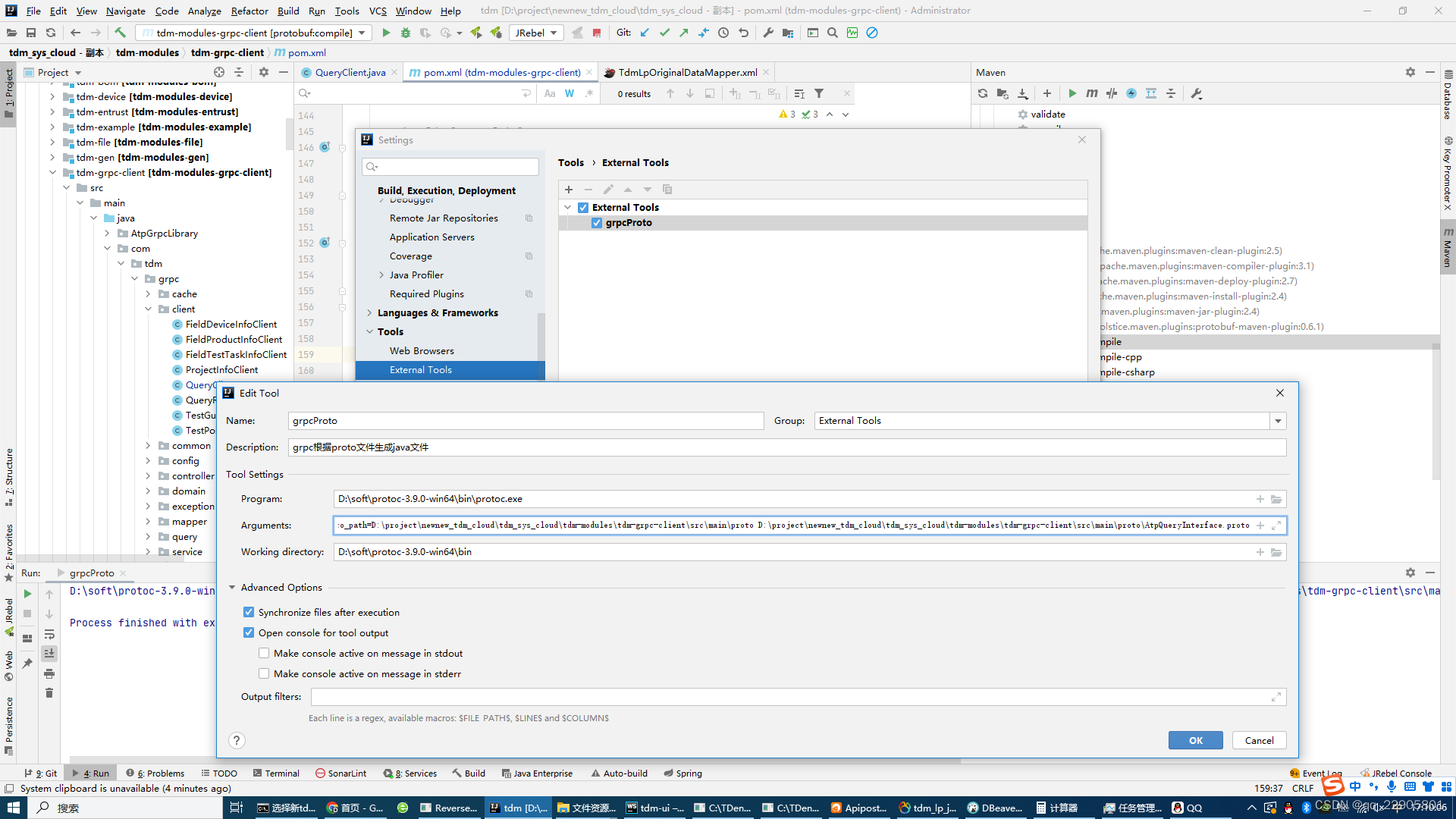The height and width of the screenshot is (819, 1456).
Task: Collapse the Advanced Options section
Action: point(233,588)
